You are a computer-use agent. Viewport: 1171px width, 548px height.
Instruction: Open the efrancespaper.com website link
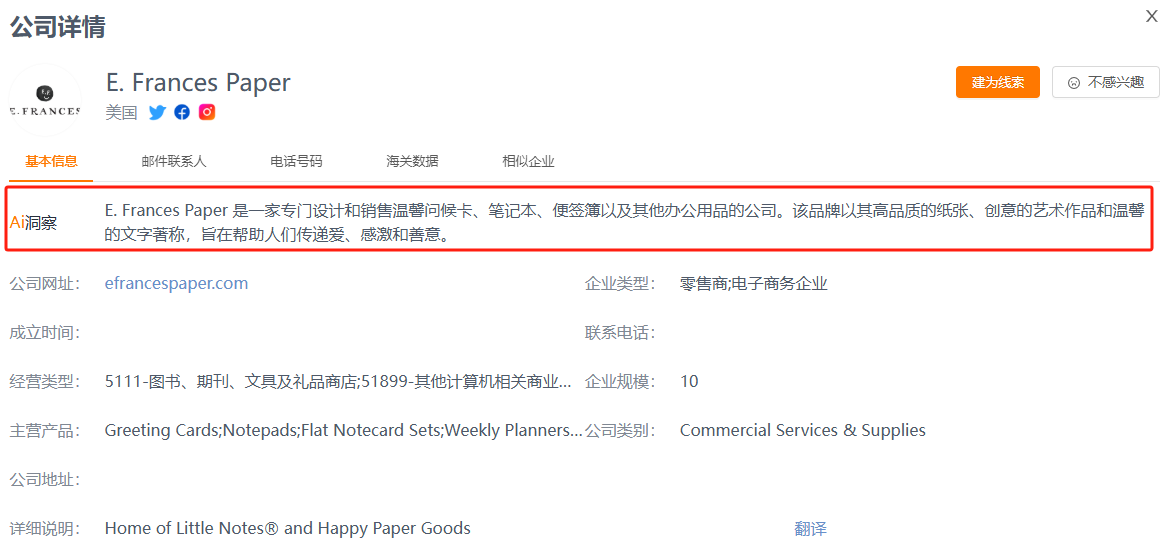coord(176,284)
